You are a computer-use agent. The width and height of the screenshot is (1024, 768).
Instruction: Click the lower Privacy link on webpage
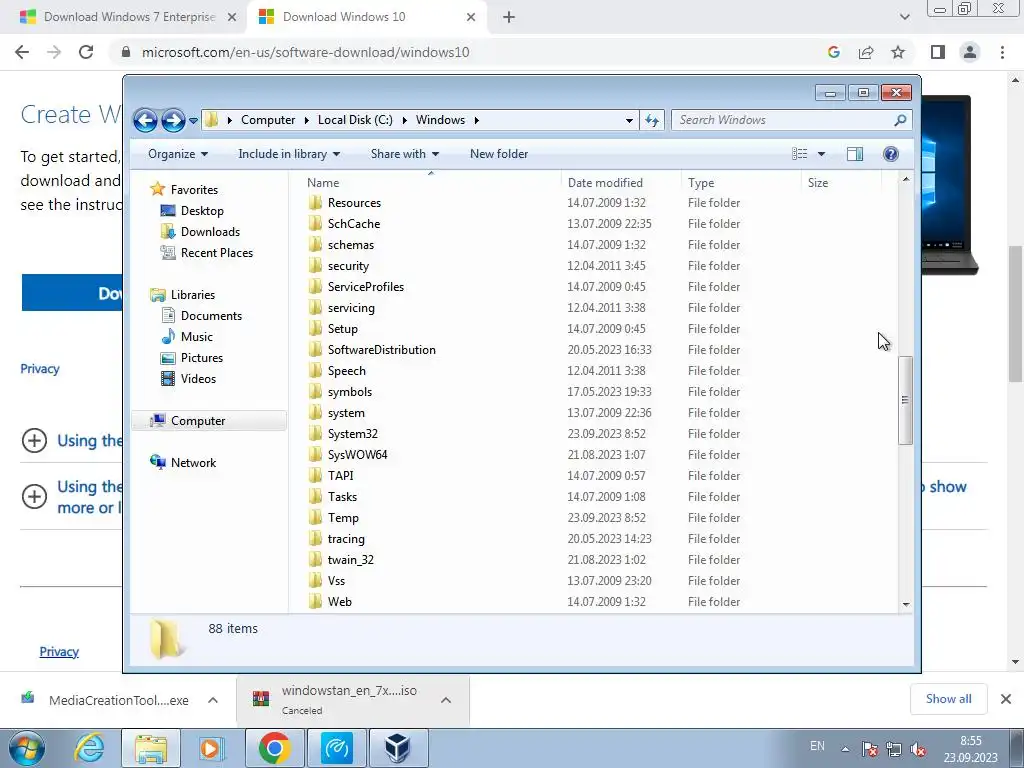tap(59, 652)
